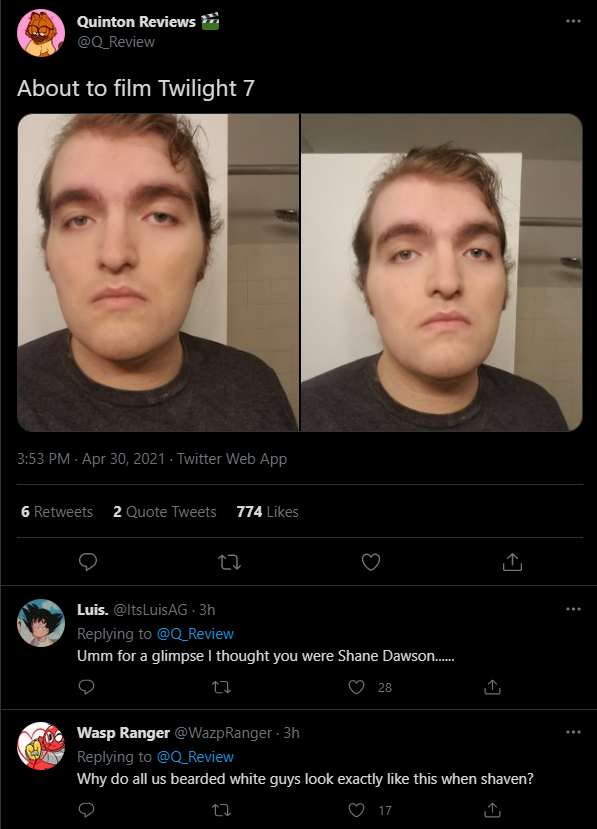View the 774 Likes list
This screenshot has height=829, width=597.
268,512
